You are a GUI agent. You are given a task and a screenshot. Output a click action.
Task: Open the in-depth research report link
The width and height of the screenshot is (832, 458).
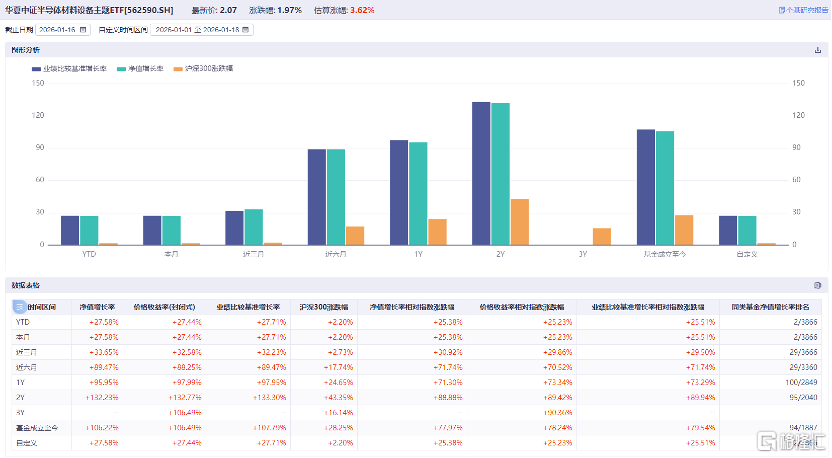(803, 10)
